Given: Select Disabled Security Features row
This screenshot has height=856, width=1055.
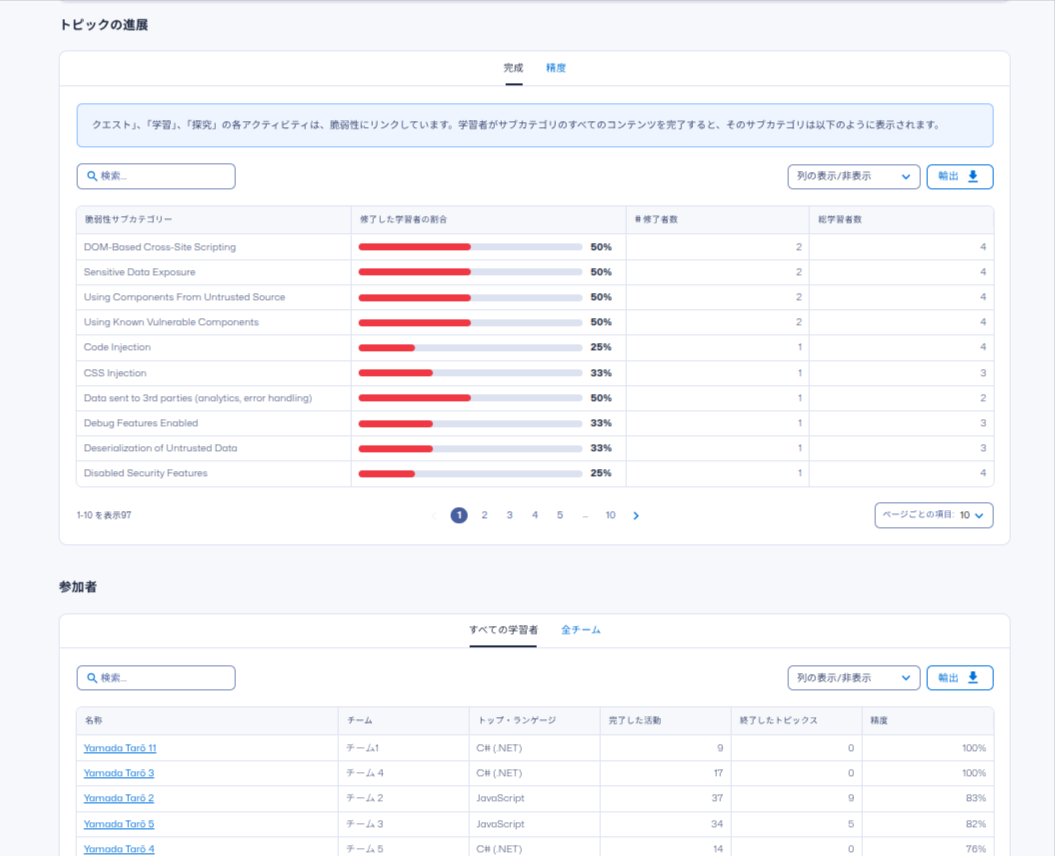Looking at the screenshot, I should [535, 473].
